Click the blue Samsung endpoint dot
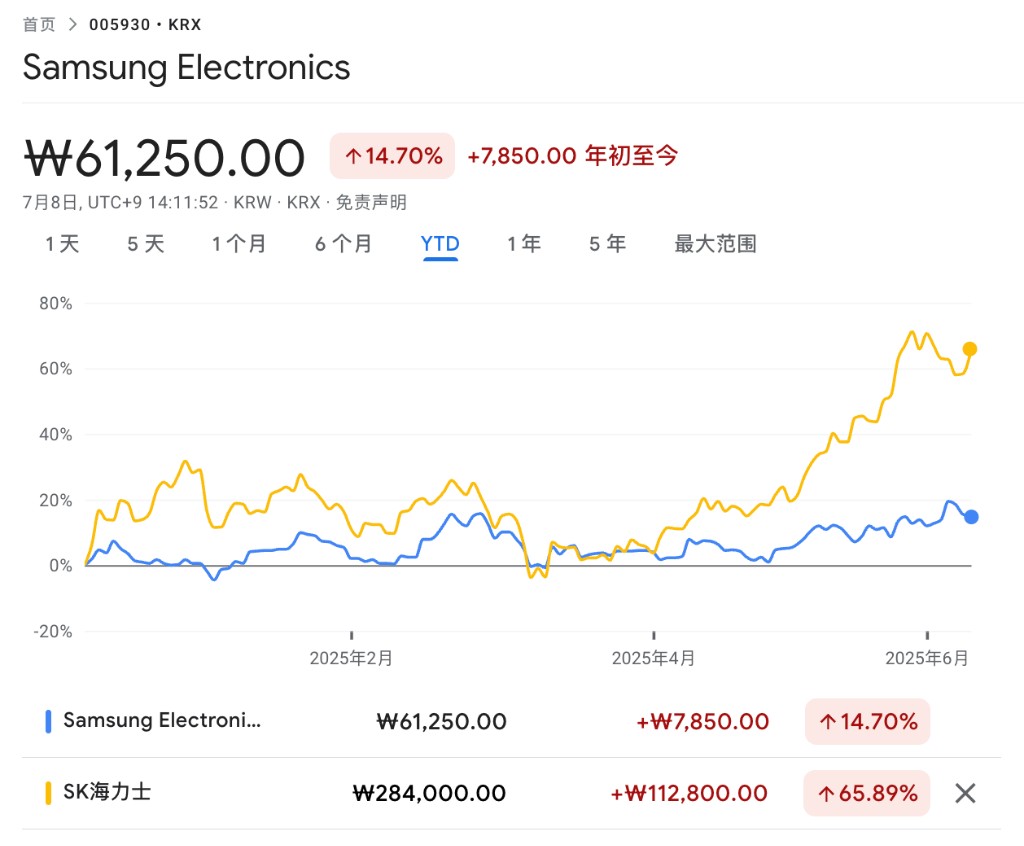 [x=970, y=516]
